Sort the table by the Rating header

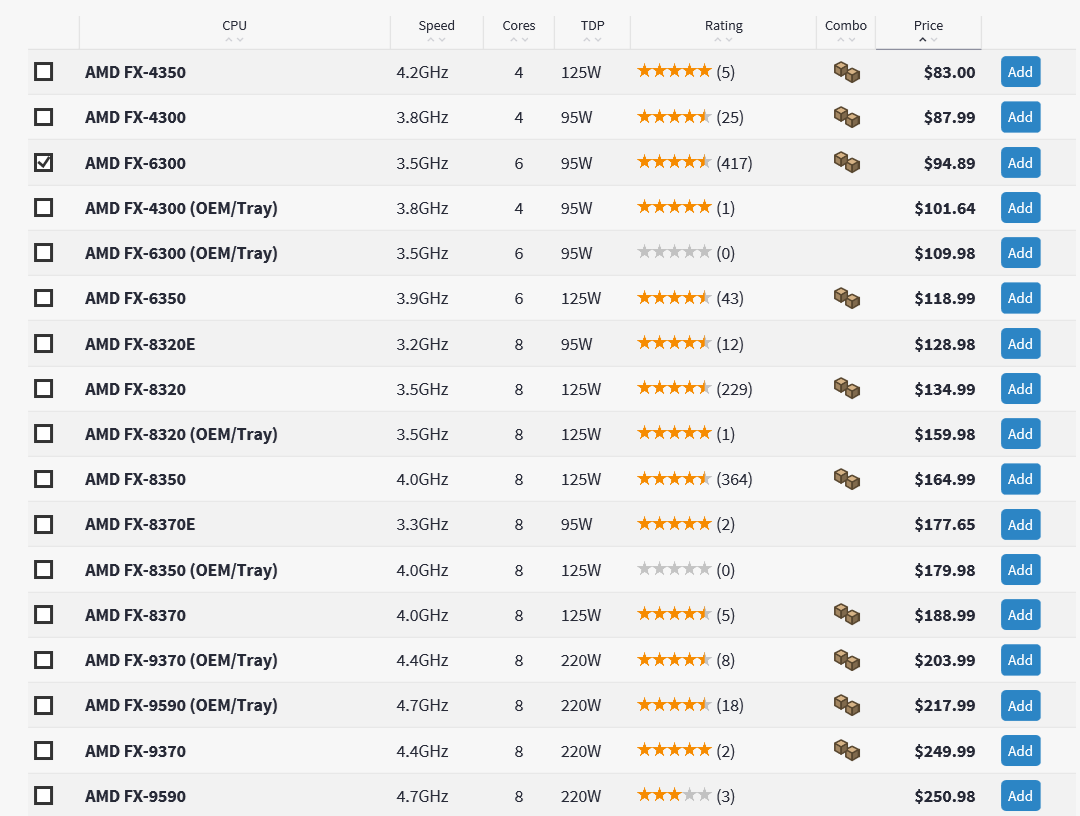[x=723, y=26]
